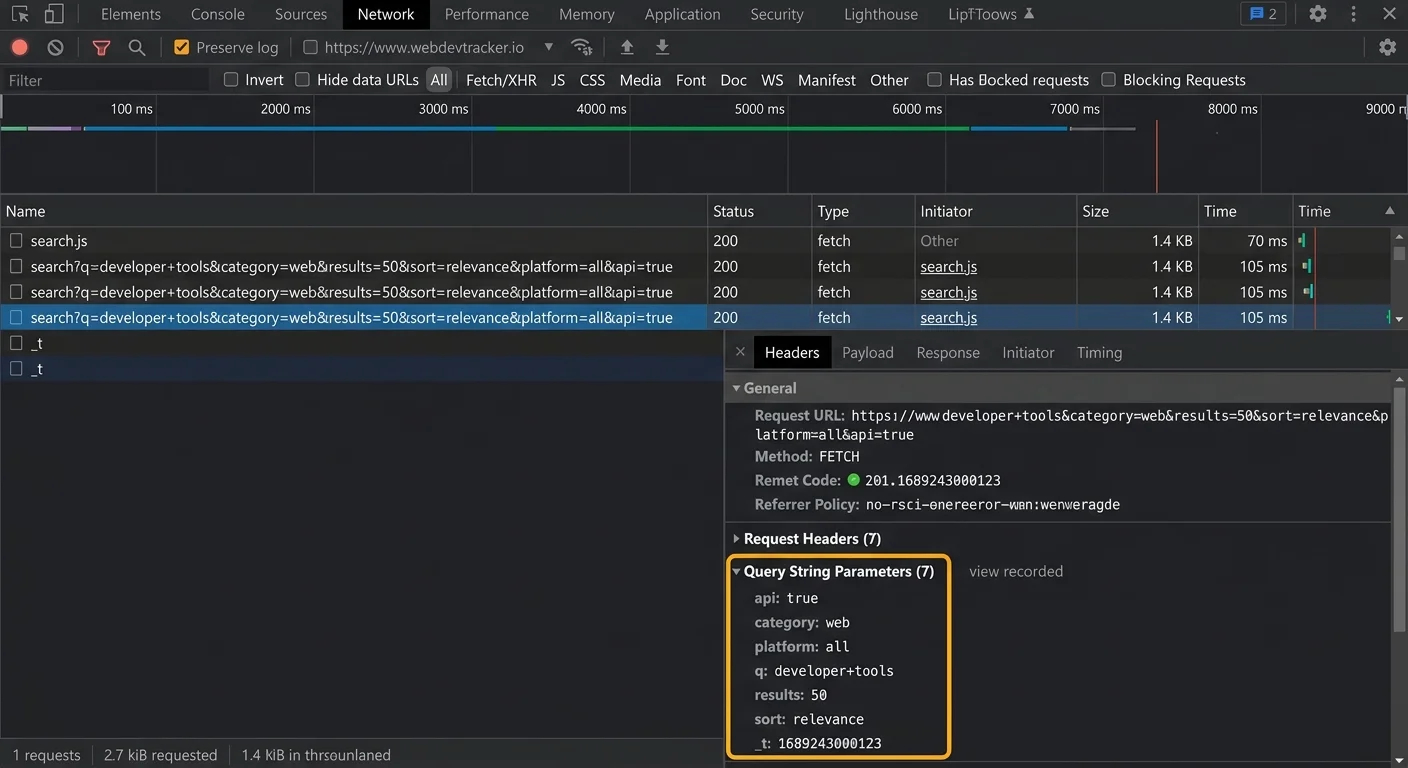Image resolution: width=1408 pixels, height=768 pixels.
Task: Enable Preserve log checkbox
Action: pyautogui.click(x=181, y=47)
